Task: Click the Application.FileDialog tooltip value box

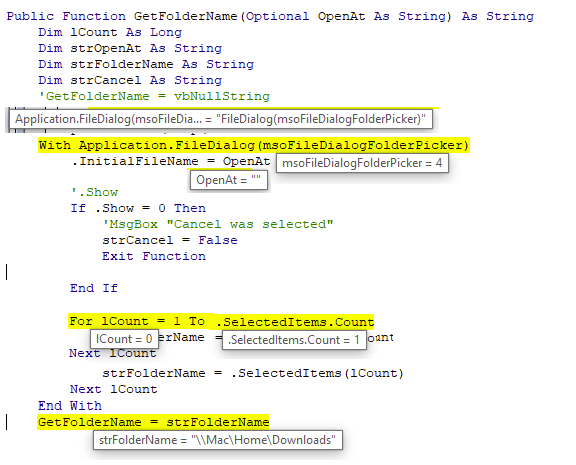Action: point(220,119)
